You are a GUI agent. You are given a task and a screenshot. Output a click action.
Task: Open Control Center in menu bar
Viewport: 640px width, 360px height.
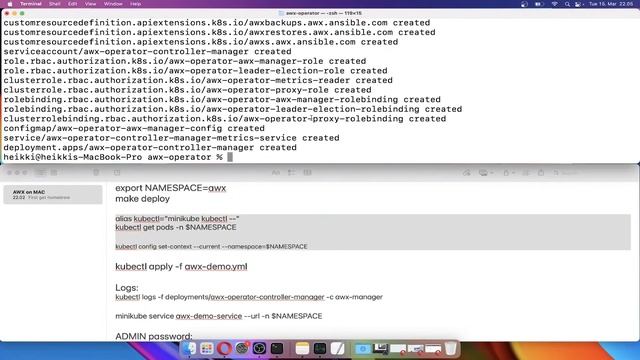tap(578, 4)
